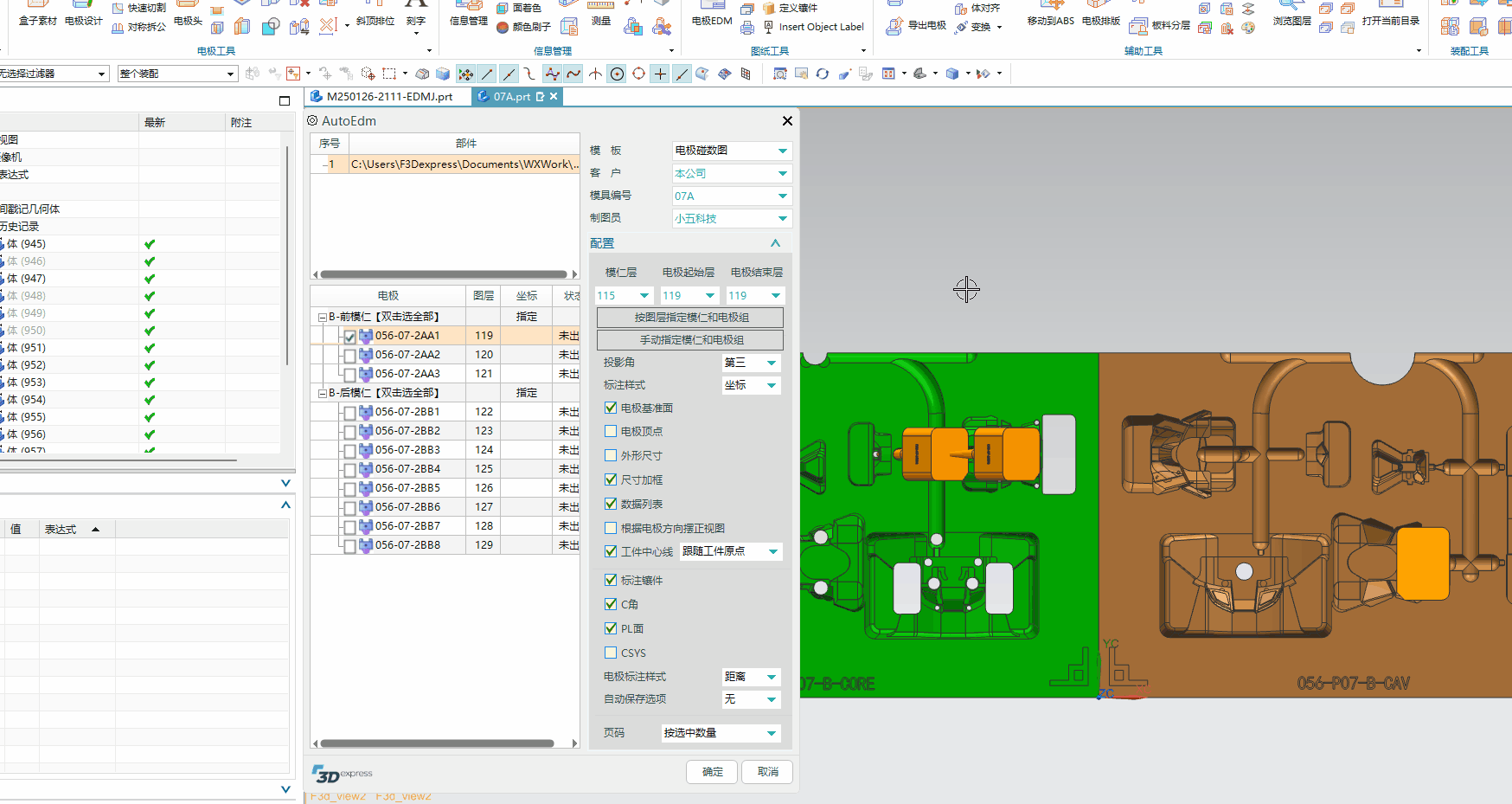Click the 电极EDM ribbon button
Screen dimensions: 1512x804
(x=712, y=15)
